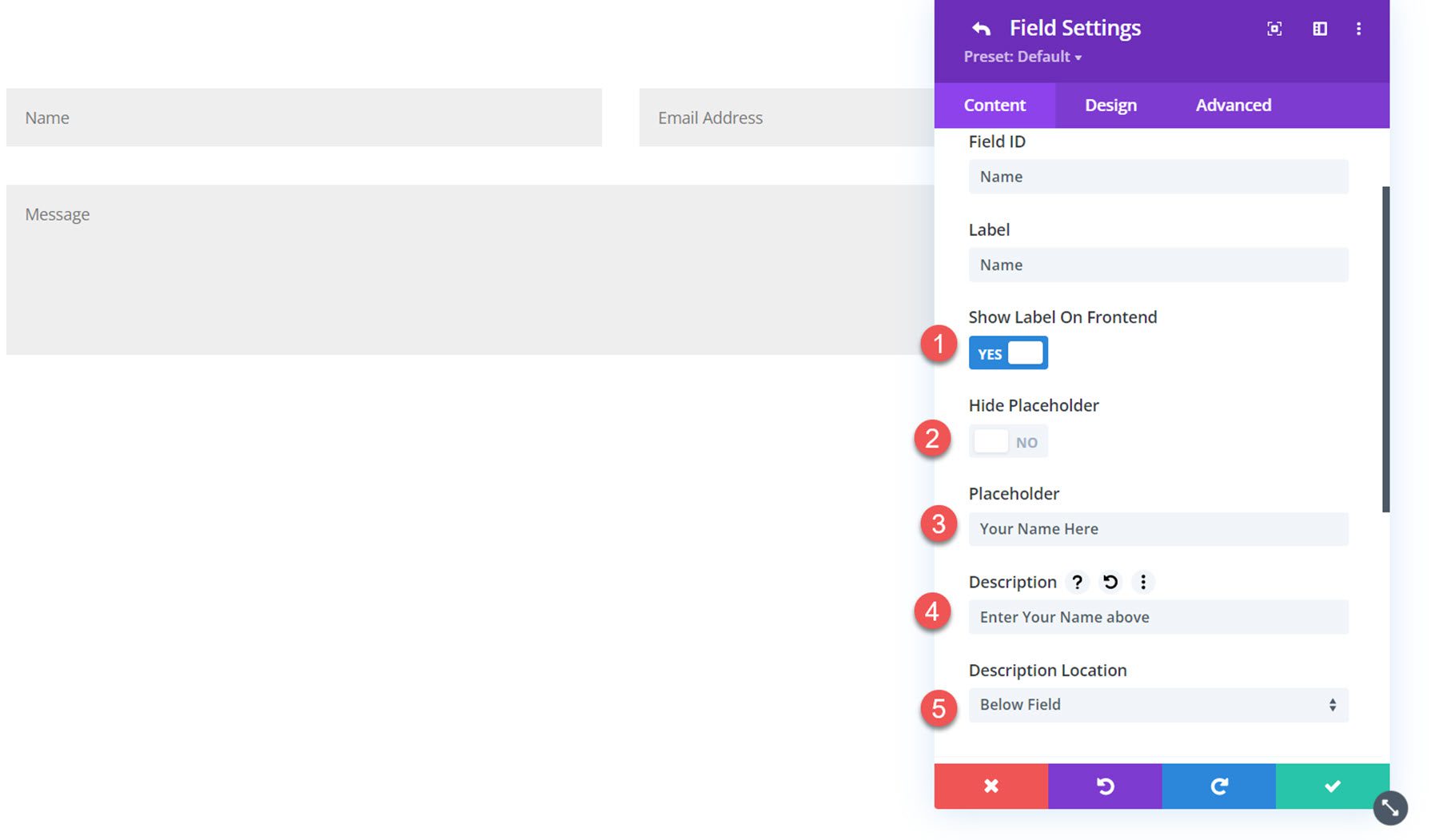Click the Placeholder text input
This screenshot has height=840, width=1439.
click(1157, 528)
